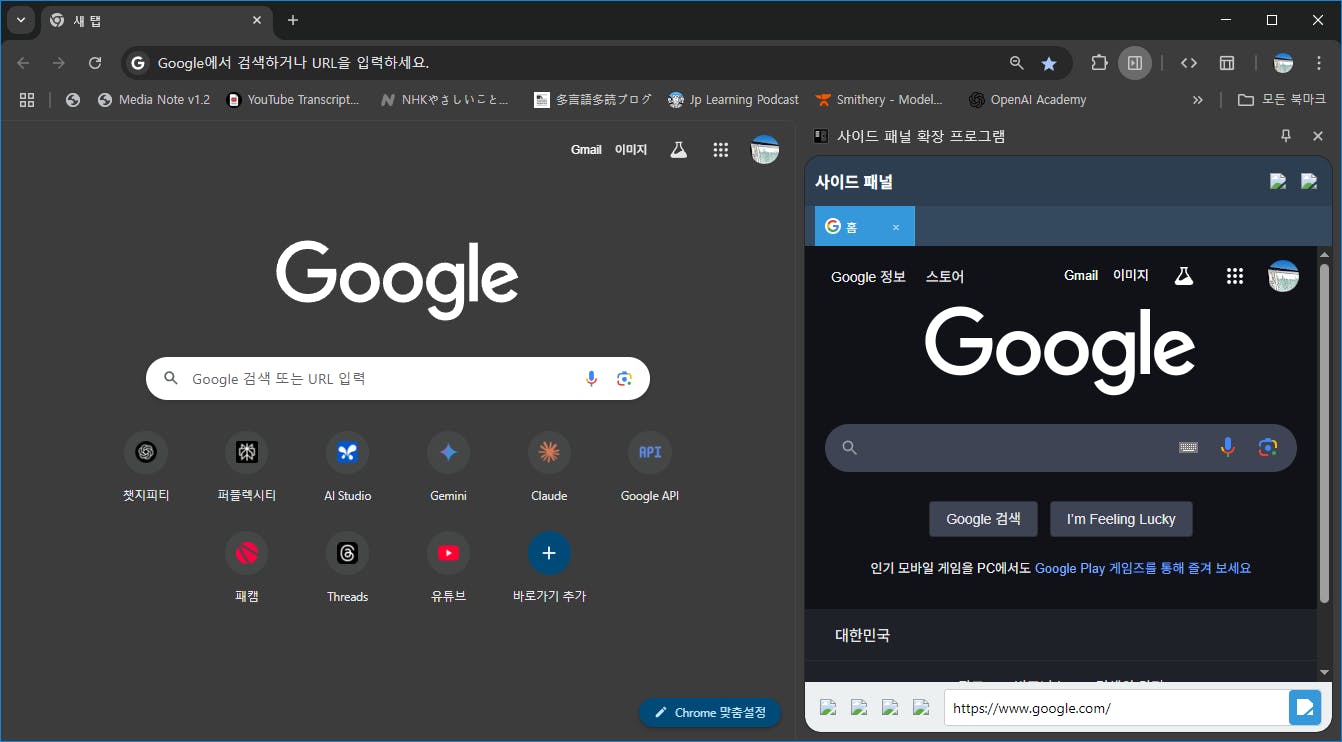This screenshot has width=1342, height=742.
Task: Pin the 사이드 패널 확장 프로그램 panel
Action: pos(1286,136)
